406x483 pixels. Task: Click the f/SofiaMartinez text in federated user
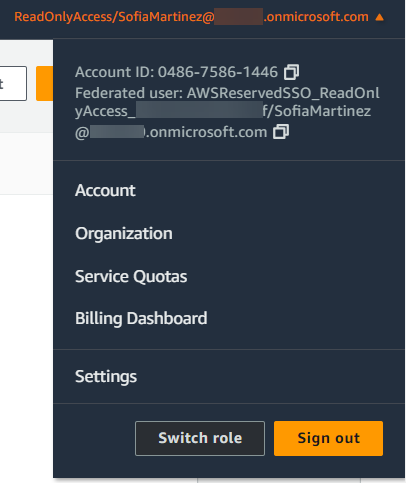tap(317, 111)
